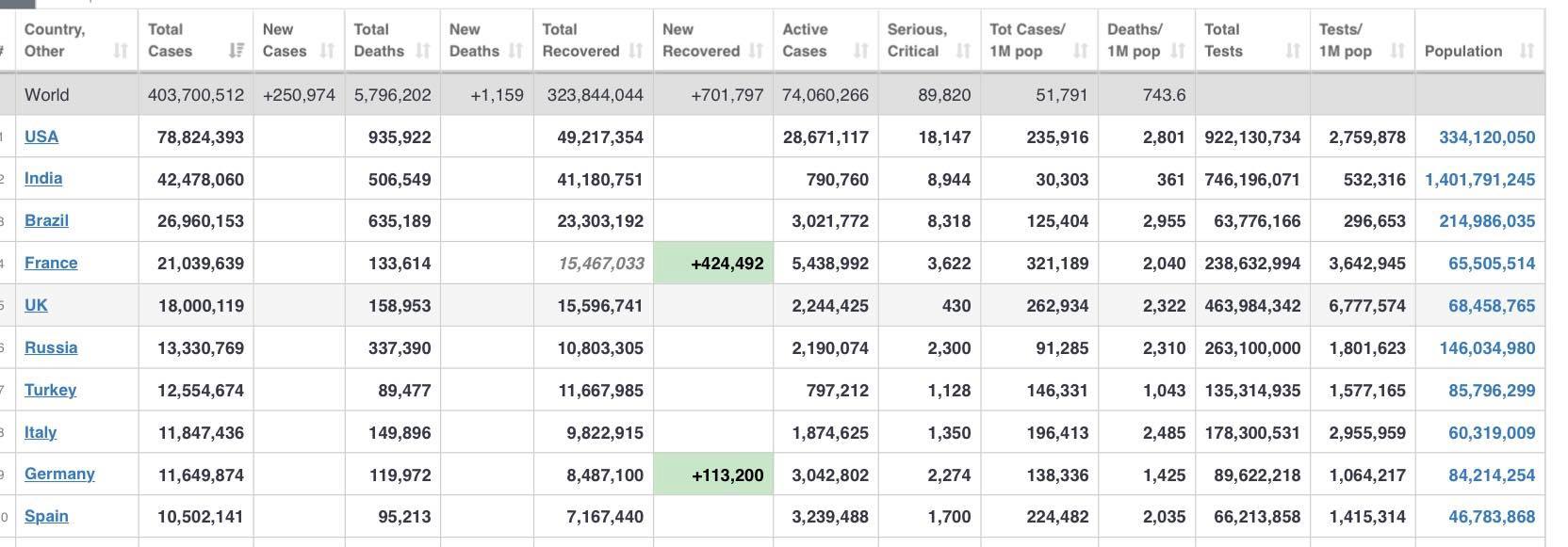Sort by Total Deaths sort icon
The width and height of the screenshot is (1568, 547).
[423, 51]
